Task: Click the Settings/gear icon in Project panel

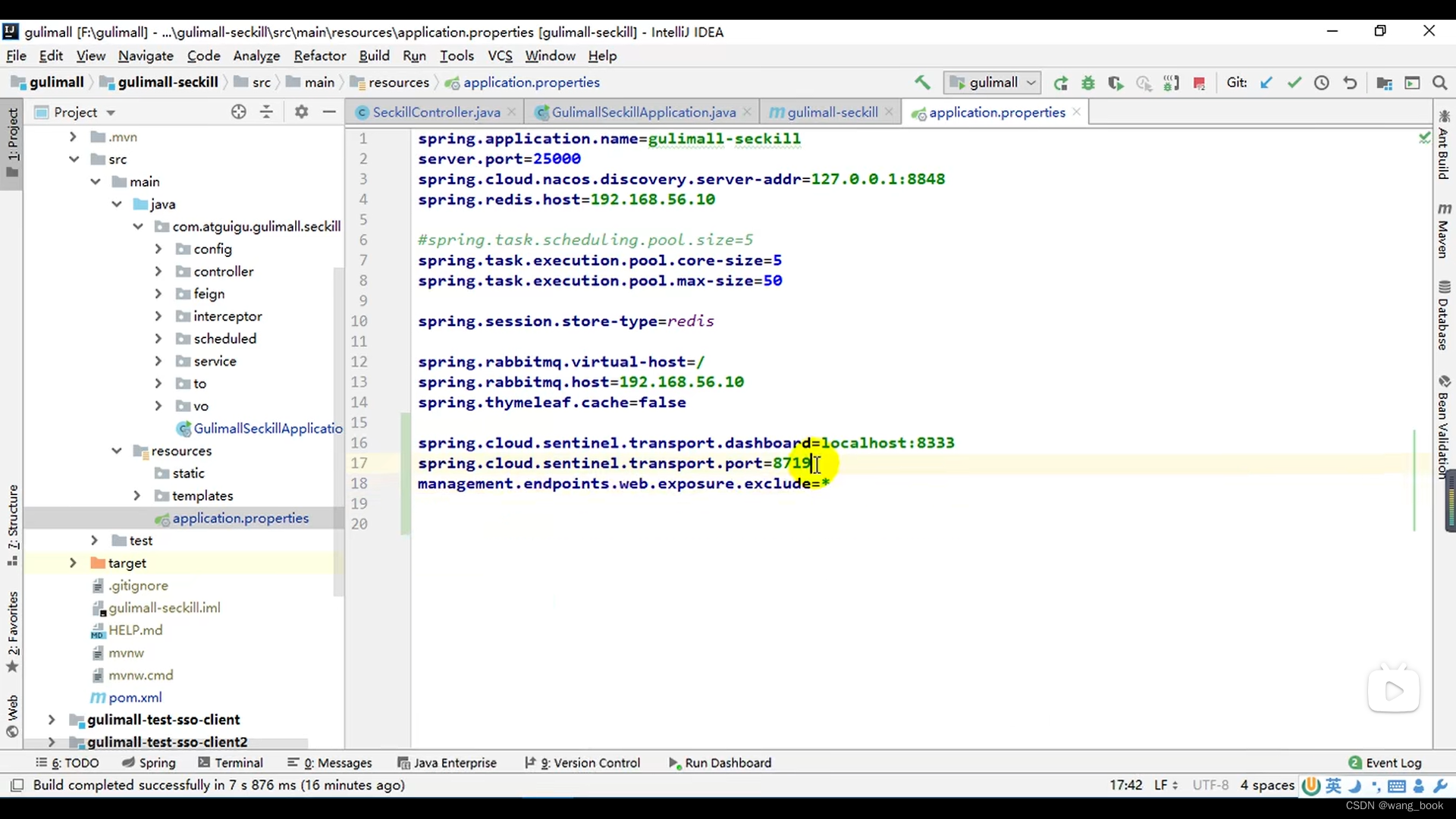Action: point(300,111)
